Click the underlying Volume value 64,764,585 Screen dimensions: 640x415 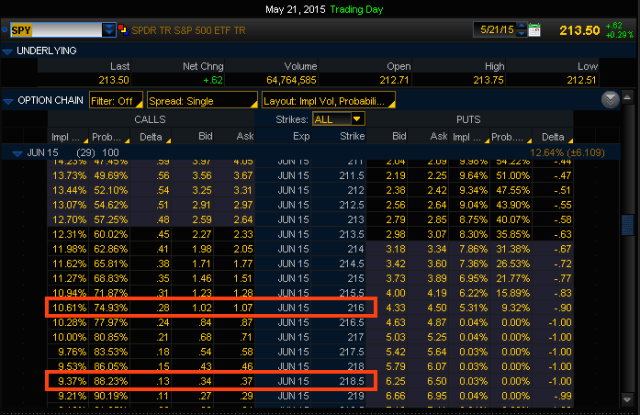click(x=291, y=80)
